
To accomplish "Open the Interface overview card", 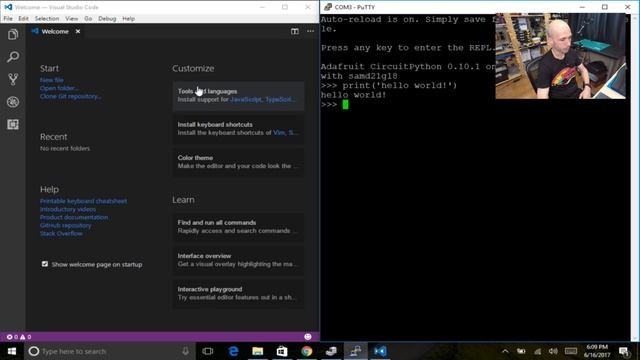I will pos(238,260).
